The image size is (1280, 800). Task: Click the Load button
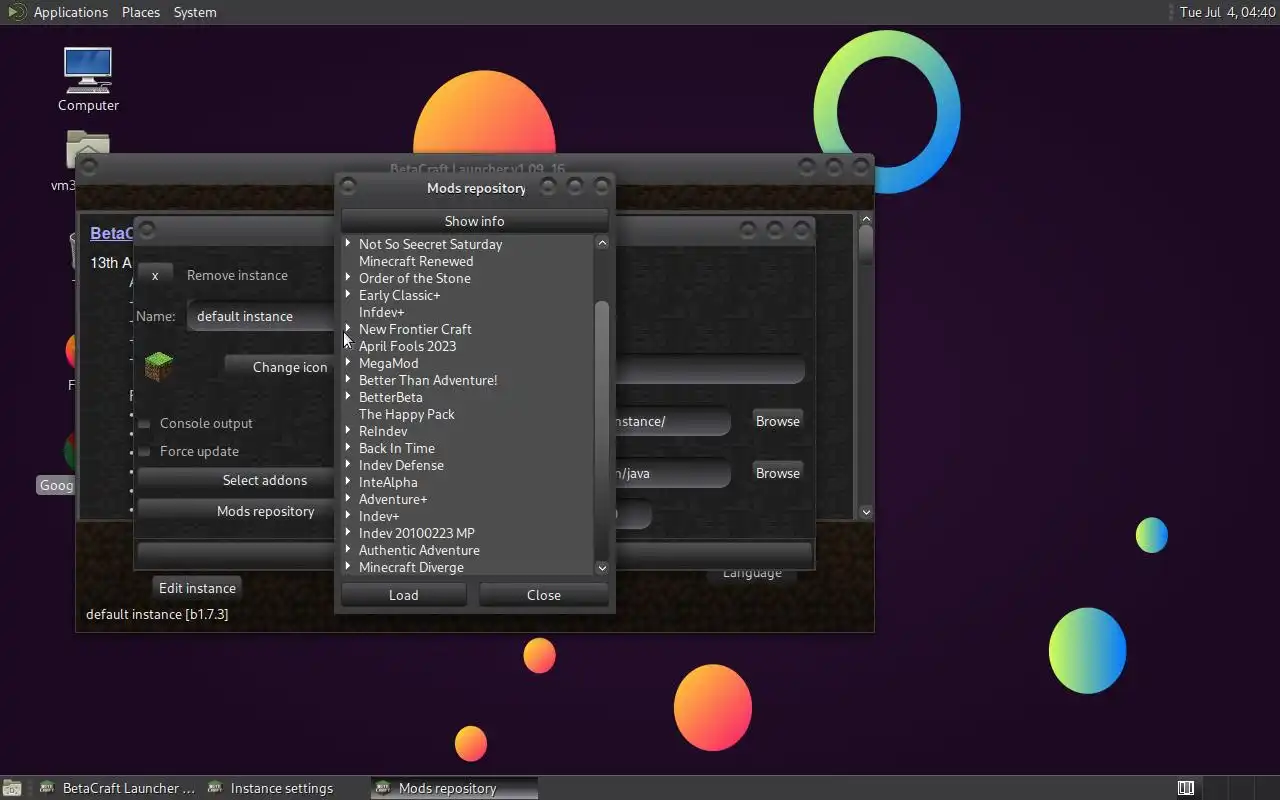[404, 595]
